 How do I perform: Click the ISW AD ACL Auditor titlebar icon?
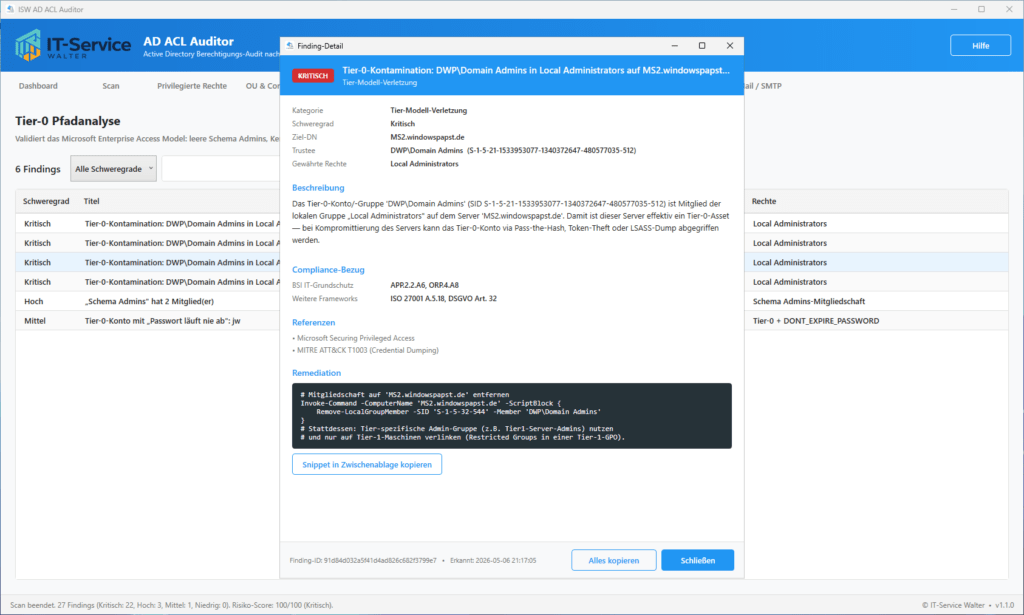[x=10, y=9]
